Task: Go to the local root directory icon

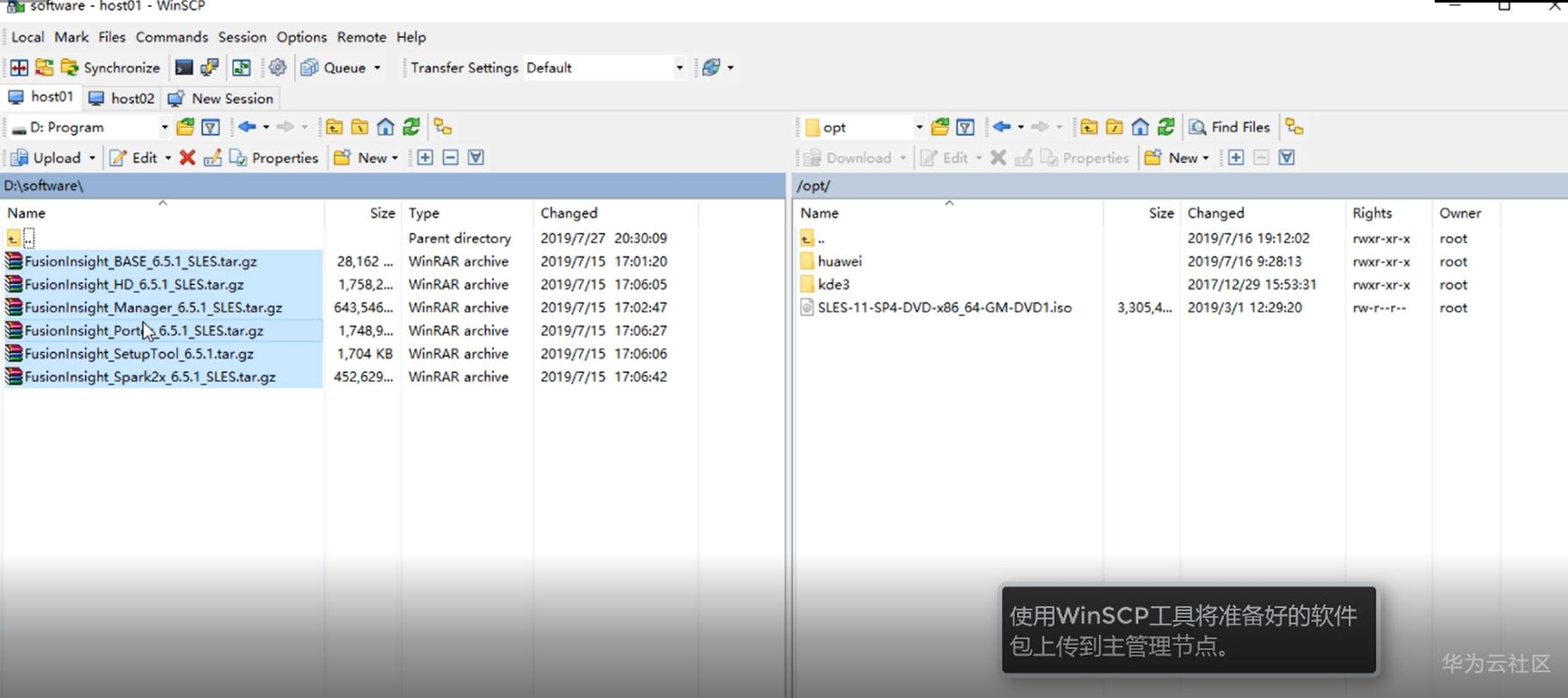Action: coord(360,127)
